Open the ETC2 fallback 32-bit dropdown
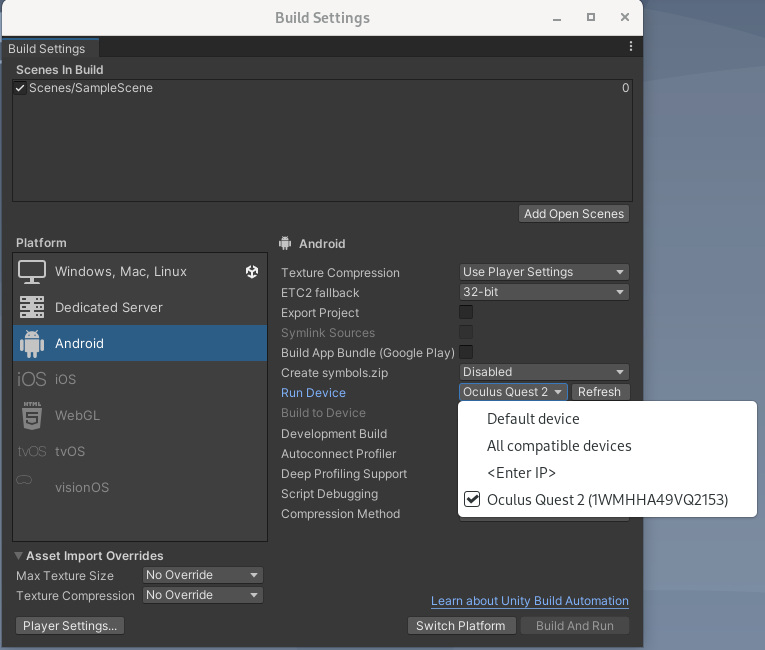This screenshot has height=650, width=765. (544, 292)
